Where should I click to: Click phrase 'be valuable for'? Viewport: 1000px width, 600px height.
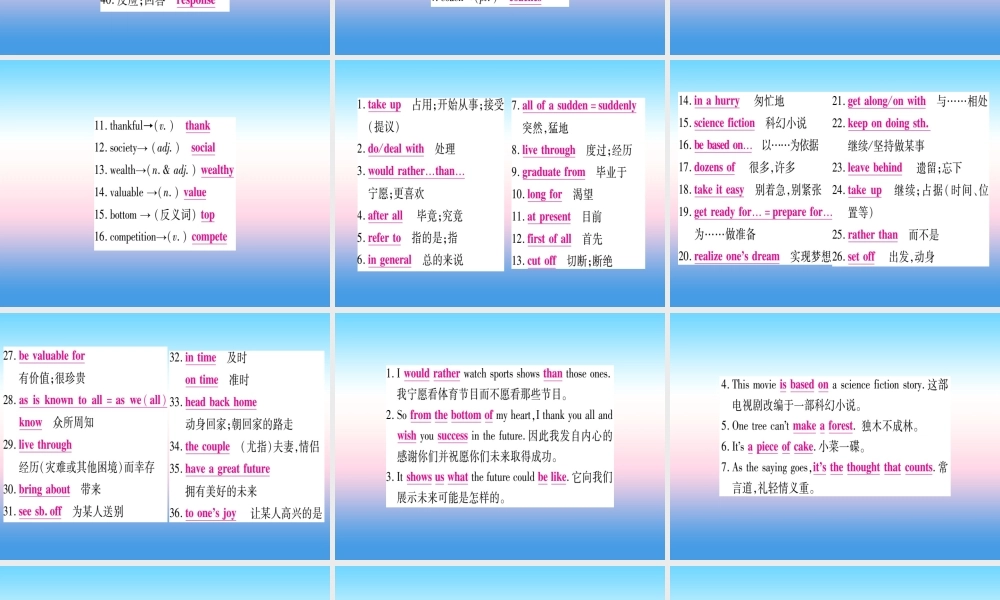[x=52, y=356]
